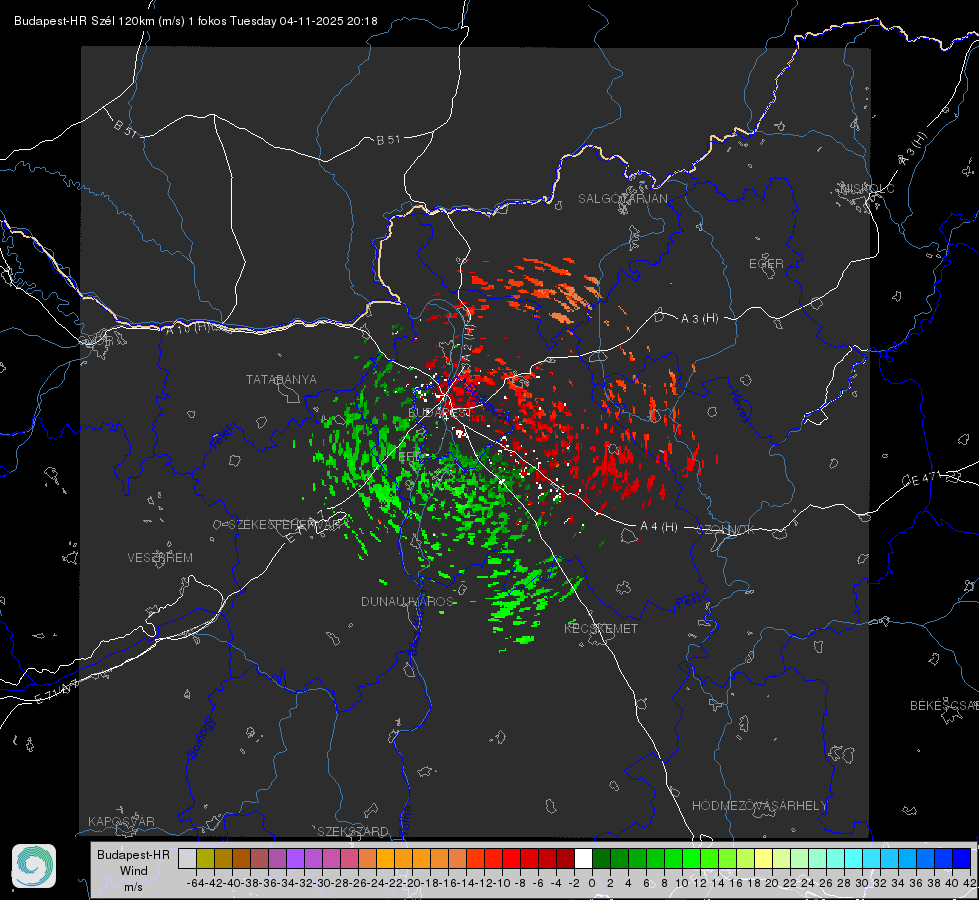The image size is (979, 900).
Task: Choose the pure red swatch between -10 and -8
Action: coord(511,858)
